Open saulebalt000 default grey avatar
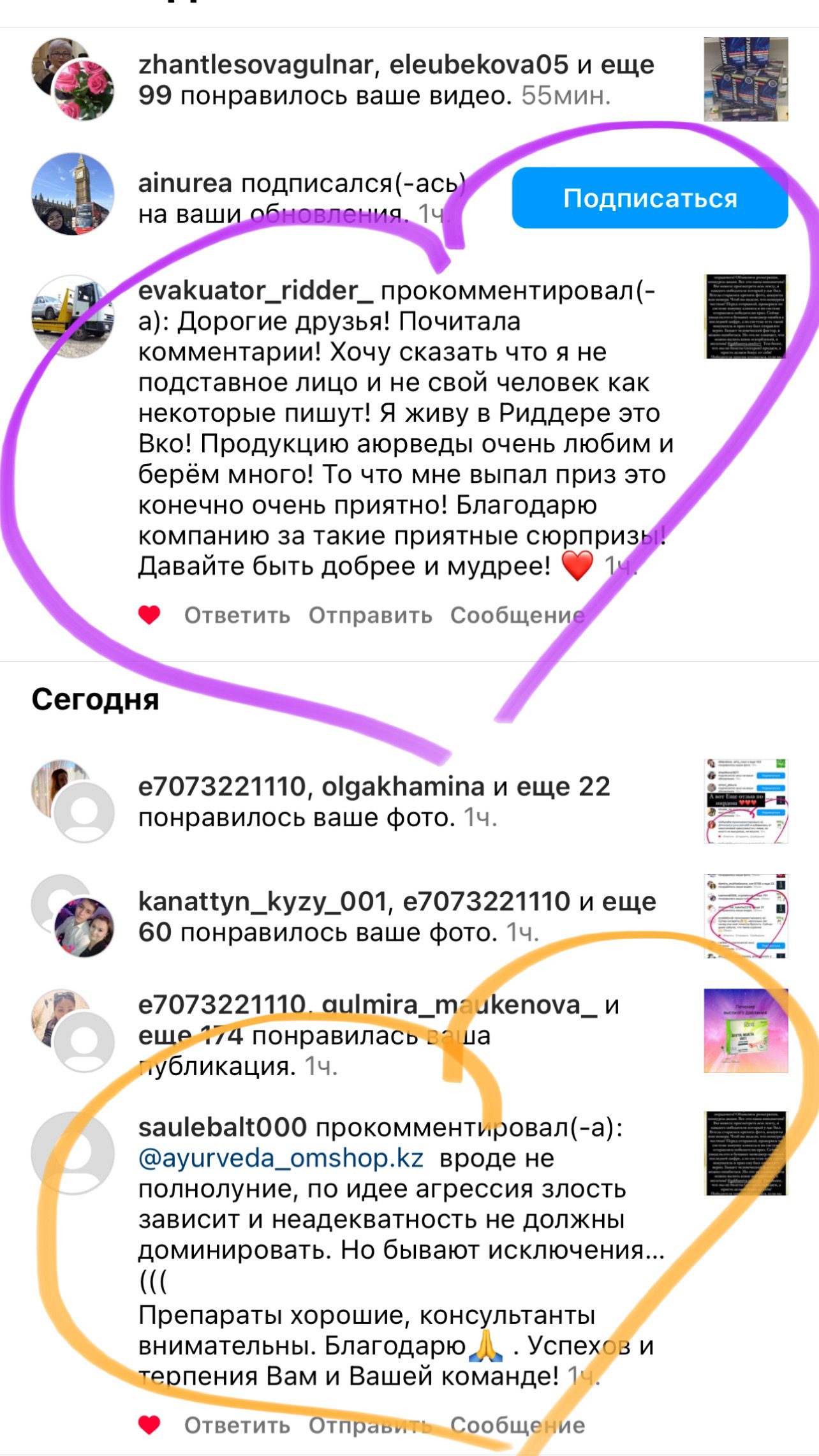The image size is (819, 1456). (73, 1153)
